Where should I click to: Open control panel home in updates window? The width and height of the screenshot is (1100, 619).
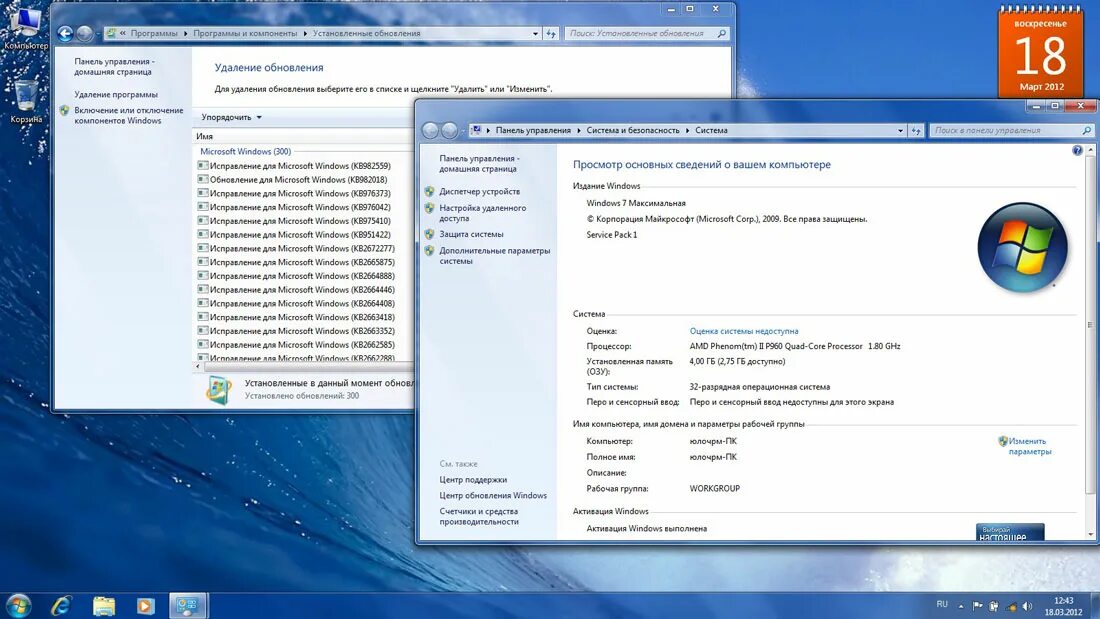coord(114,67)
